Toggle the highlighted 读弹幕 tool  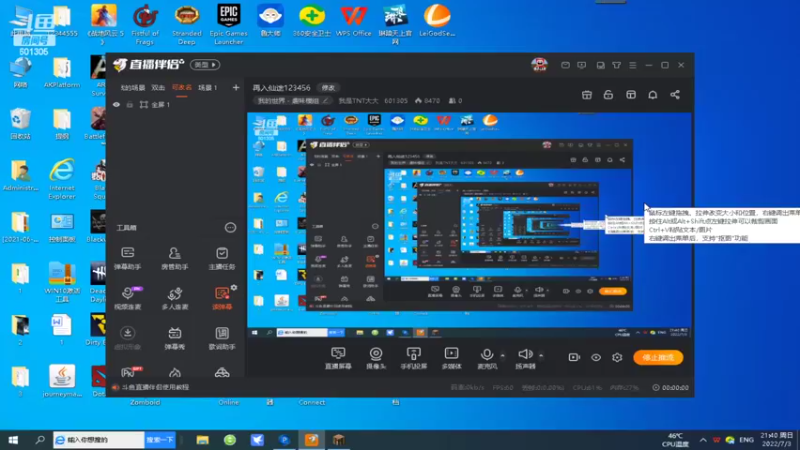222,298
